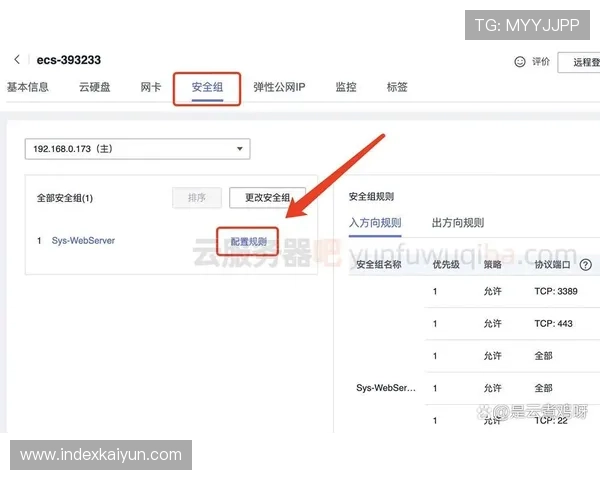Switch to the 云硬盘 tab
The width and height of the screenshot is (600, 480).
95,87
